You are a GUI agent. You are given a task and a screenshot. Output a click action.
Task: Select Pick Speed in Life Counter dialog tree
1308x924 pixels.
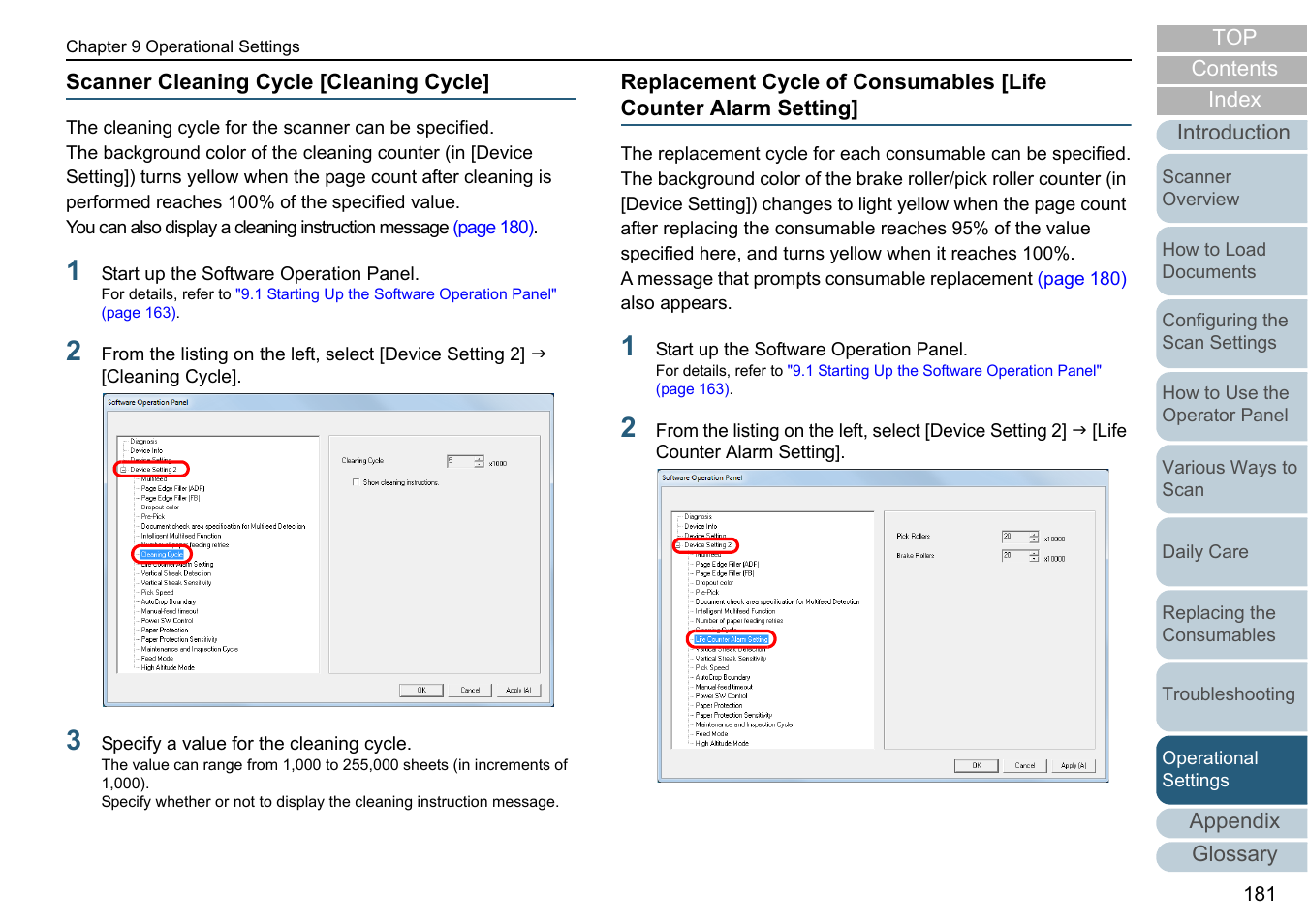712,668
